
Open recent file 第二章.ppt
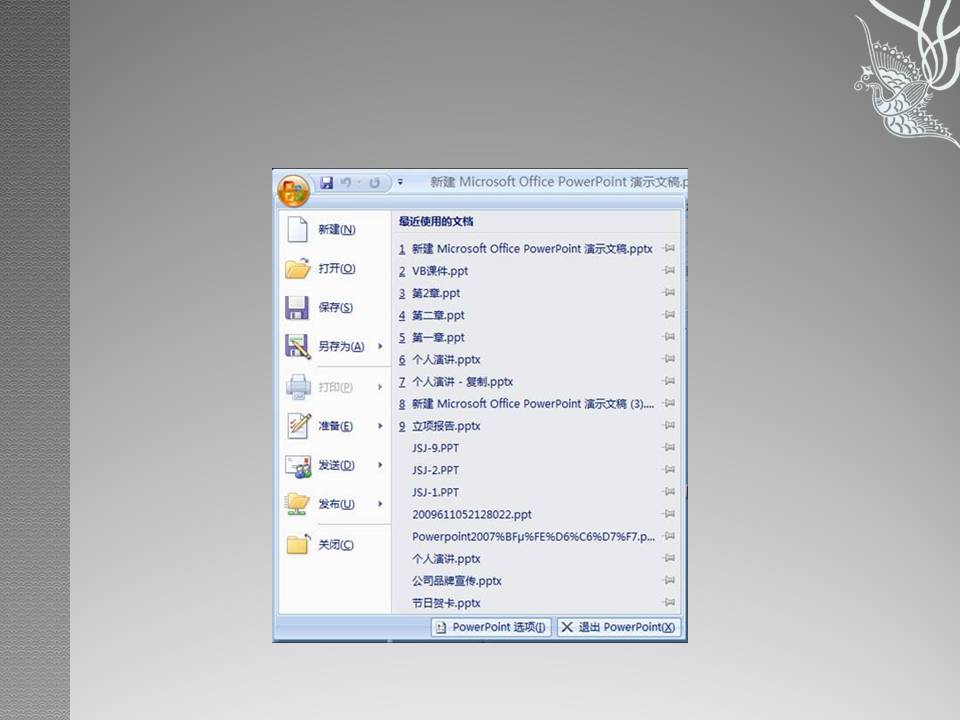(x=438, y=315)
